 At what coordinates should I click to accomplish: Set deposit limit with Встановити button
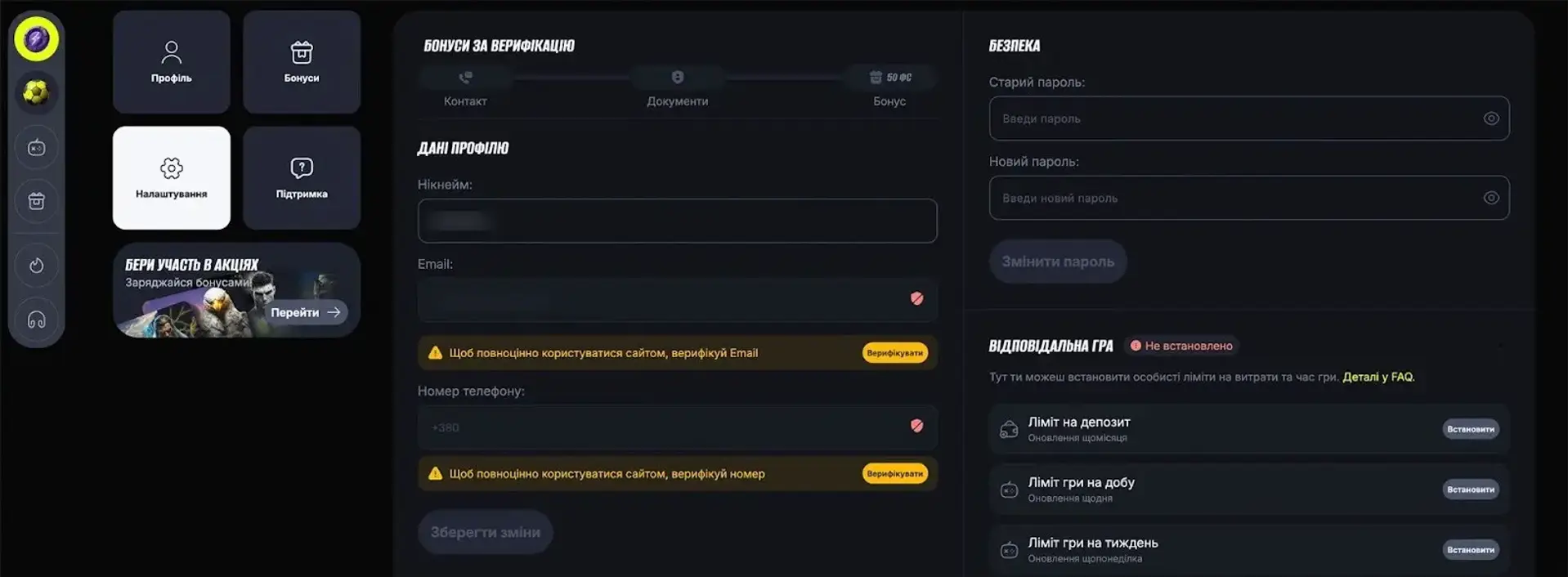click(1471, 429)
